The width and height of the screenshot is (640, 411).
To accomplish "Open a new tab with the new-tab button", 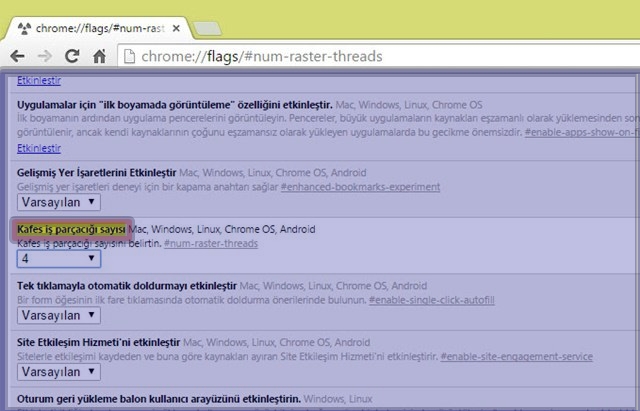I will [207, 29].
